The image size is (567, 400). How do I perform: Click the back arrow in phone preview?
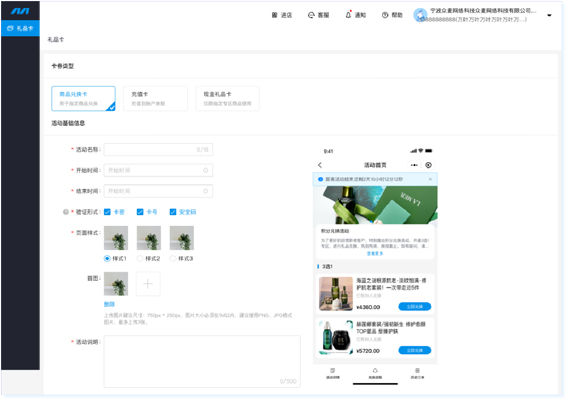point(320,165)
